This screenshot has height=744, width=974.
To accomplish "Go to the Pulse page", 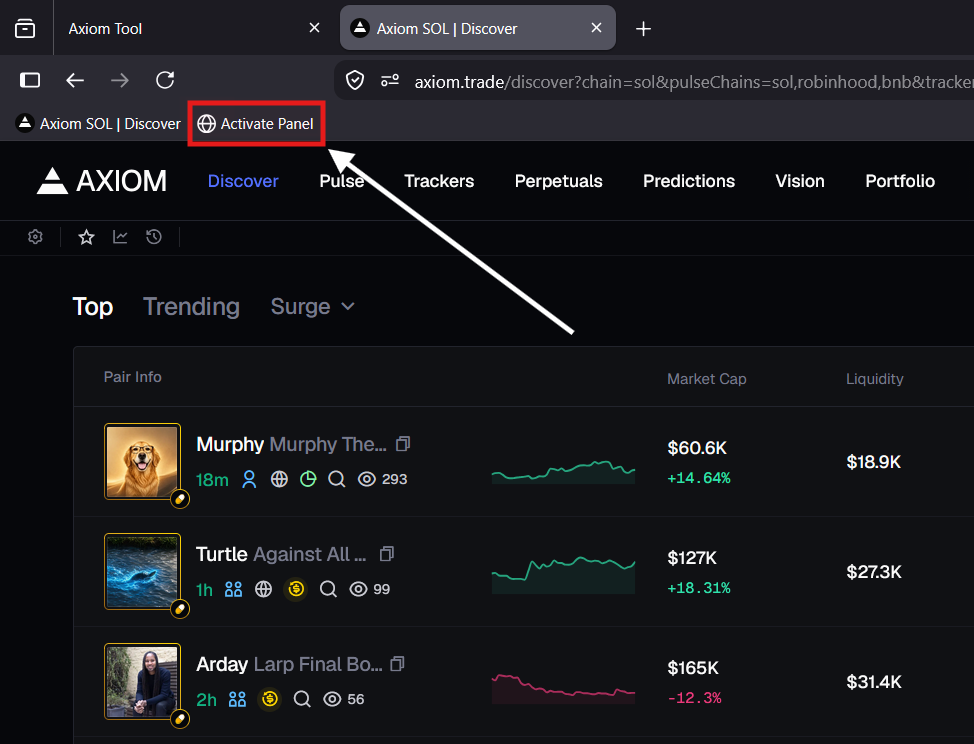I will [342, 181].
